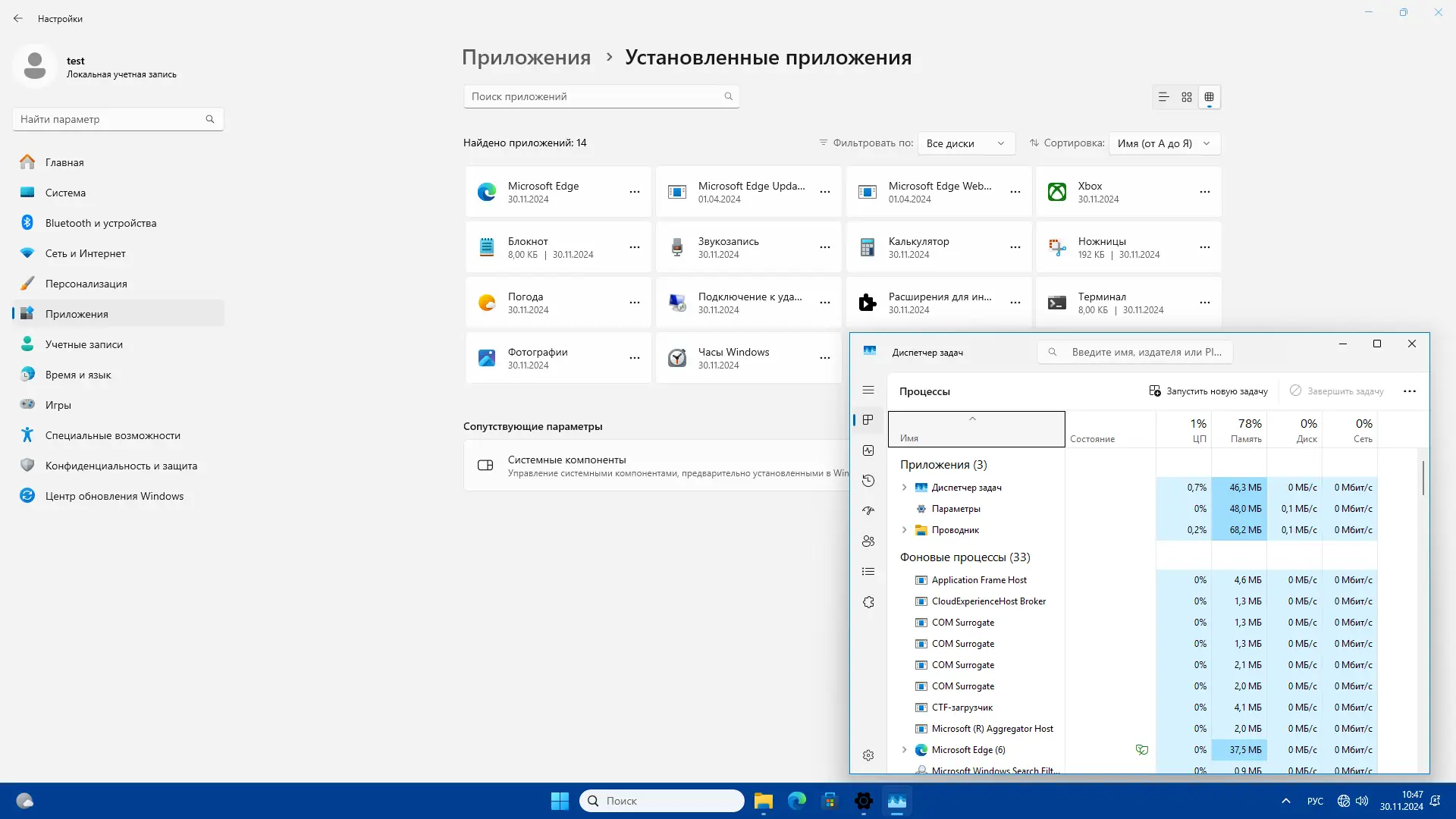Switch apps view to table layout
The height and width of the screenshot is (819, 1456).
(x=1210, y=97)
